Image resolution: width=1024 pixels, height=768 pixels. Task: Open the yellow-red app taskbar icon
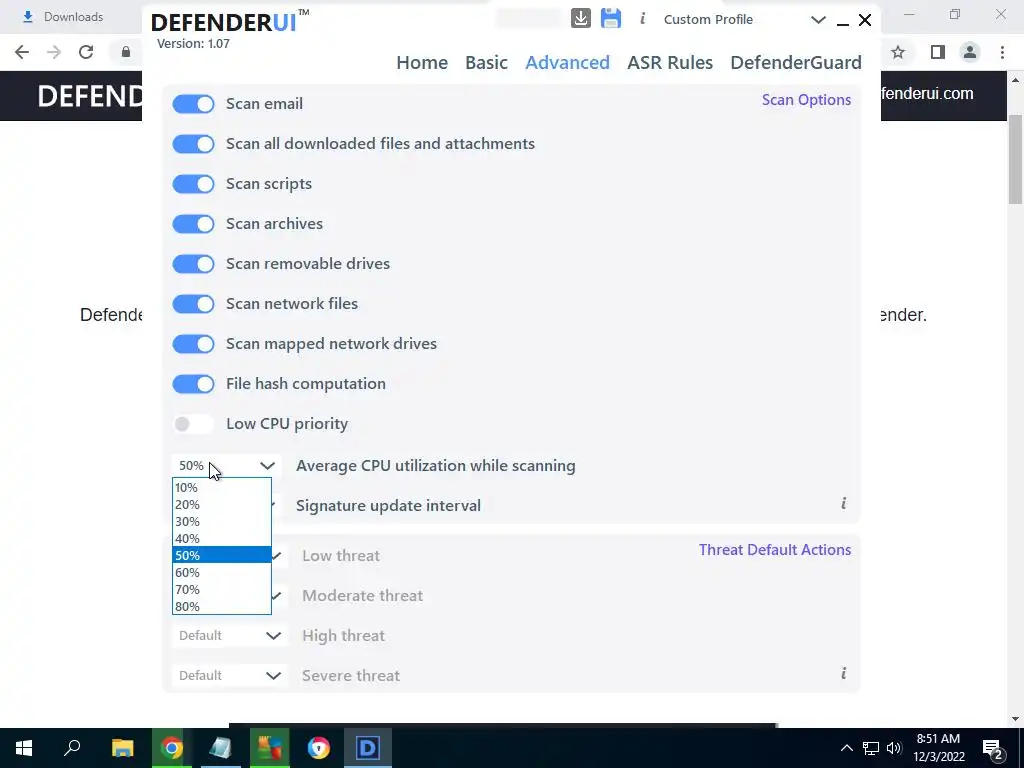point(270,748)
